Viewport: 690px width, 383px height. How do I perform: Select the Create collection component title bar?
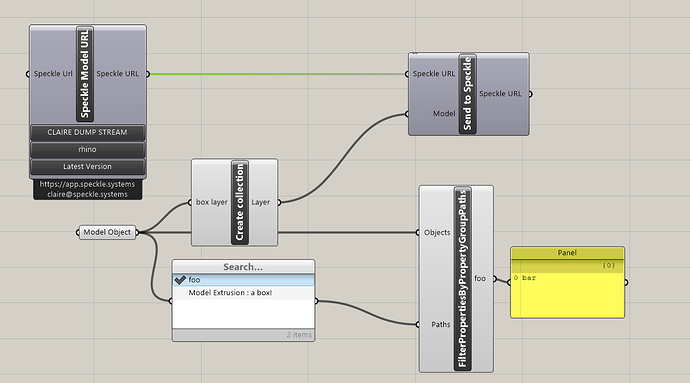coord(240,203)
